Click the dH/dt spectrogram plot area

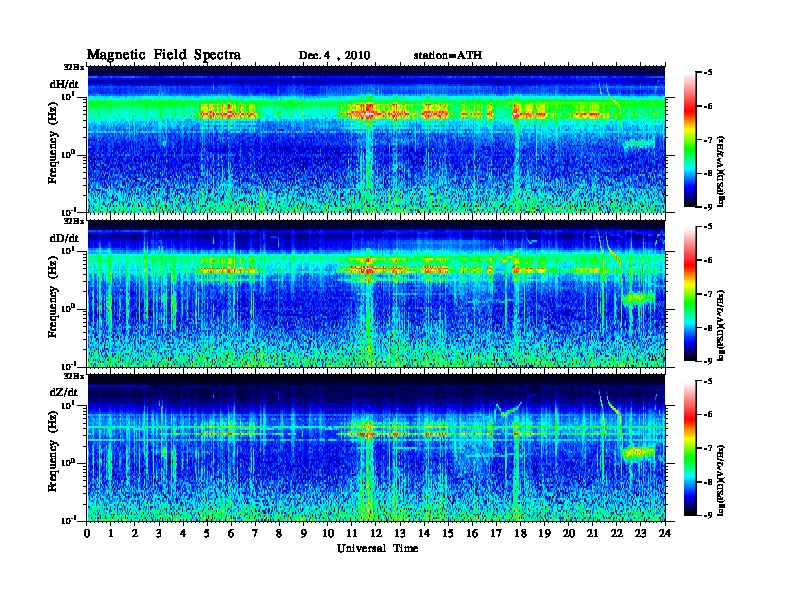click(376, 139)
